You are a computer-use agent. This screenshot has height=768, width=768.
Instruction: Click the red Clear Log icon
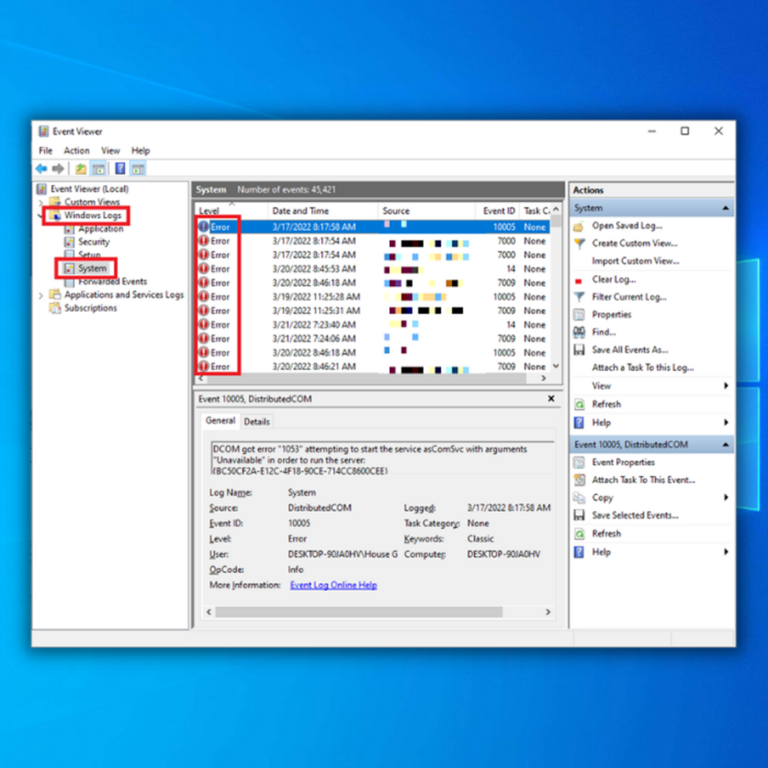tap(578, 281)
